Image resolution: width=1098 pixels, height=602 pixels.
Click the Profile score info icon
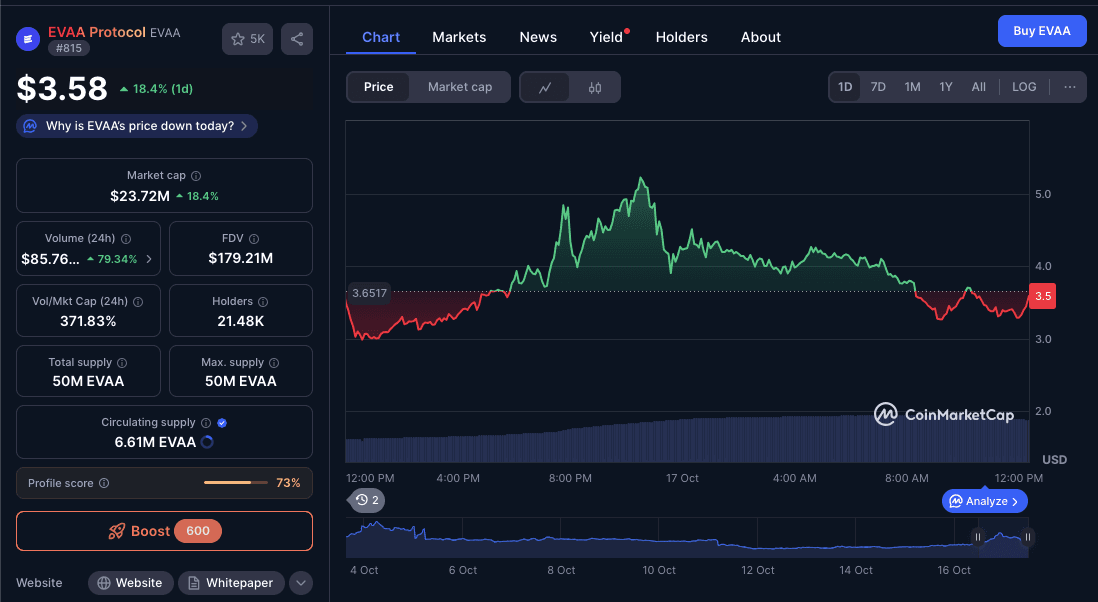click(104, 483)
